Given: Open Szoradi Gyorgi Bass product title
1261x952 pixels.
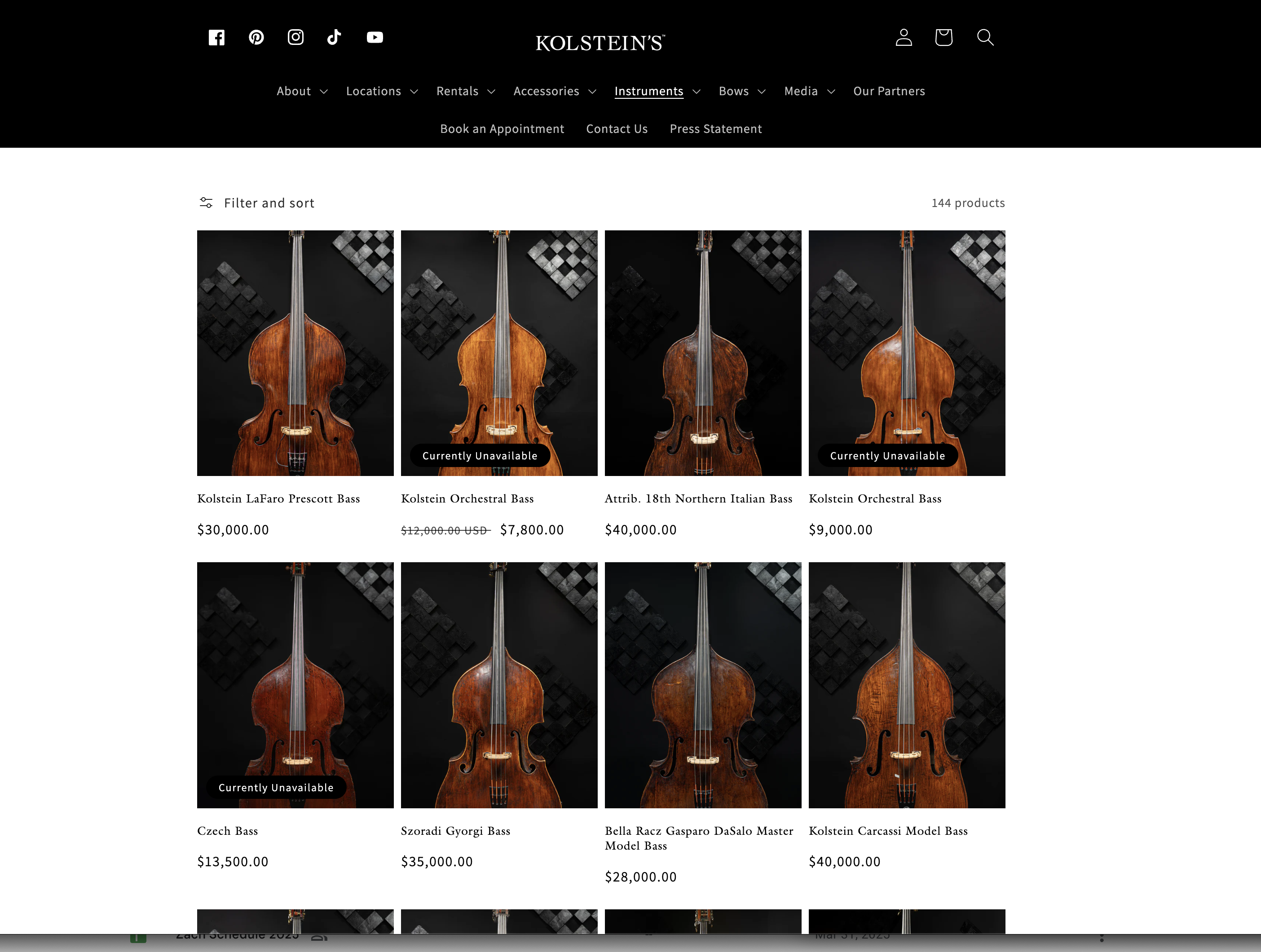Looking at the screenshot, I should pyautogui.click(x=455, y=831).
